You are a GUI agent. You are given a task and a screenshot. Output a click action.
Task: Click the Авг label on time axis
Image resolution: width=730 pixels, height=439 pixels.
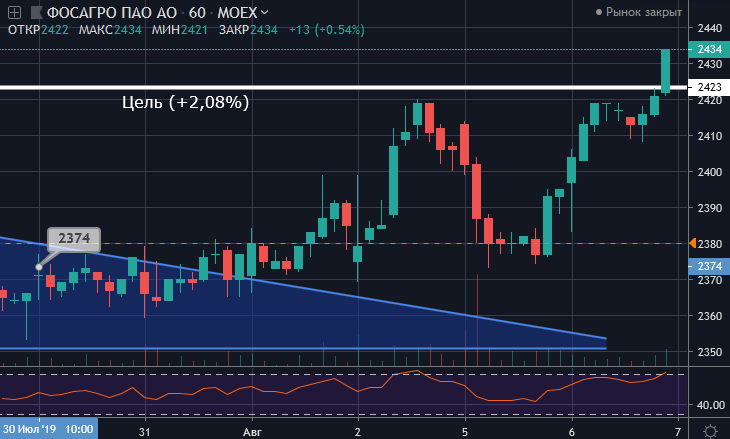[x=252, y=432]
